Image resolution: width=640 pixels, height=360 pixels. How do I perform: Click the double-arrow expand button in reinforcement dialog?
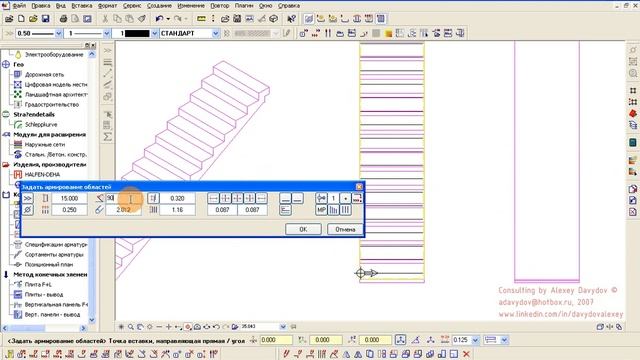pos(27,198)
